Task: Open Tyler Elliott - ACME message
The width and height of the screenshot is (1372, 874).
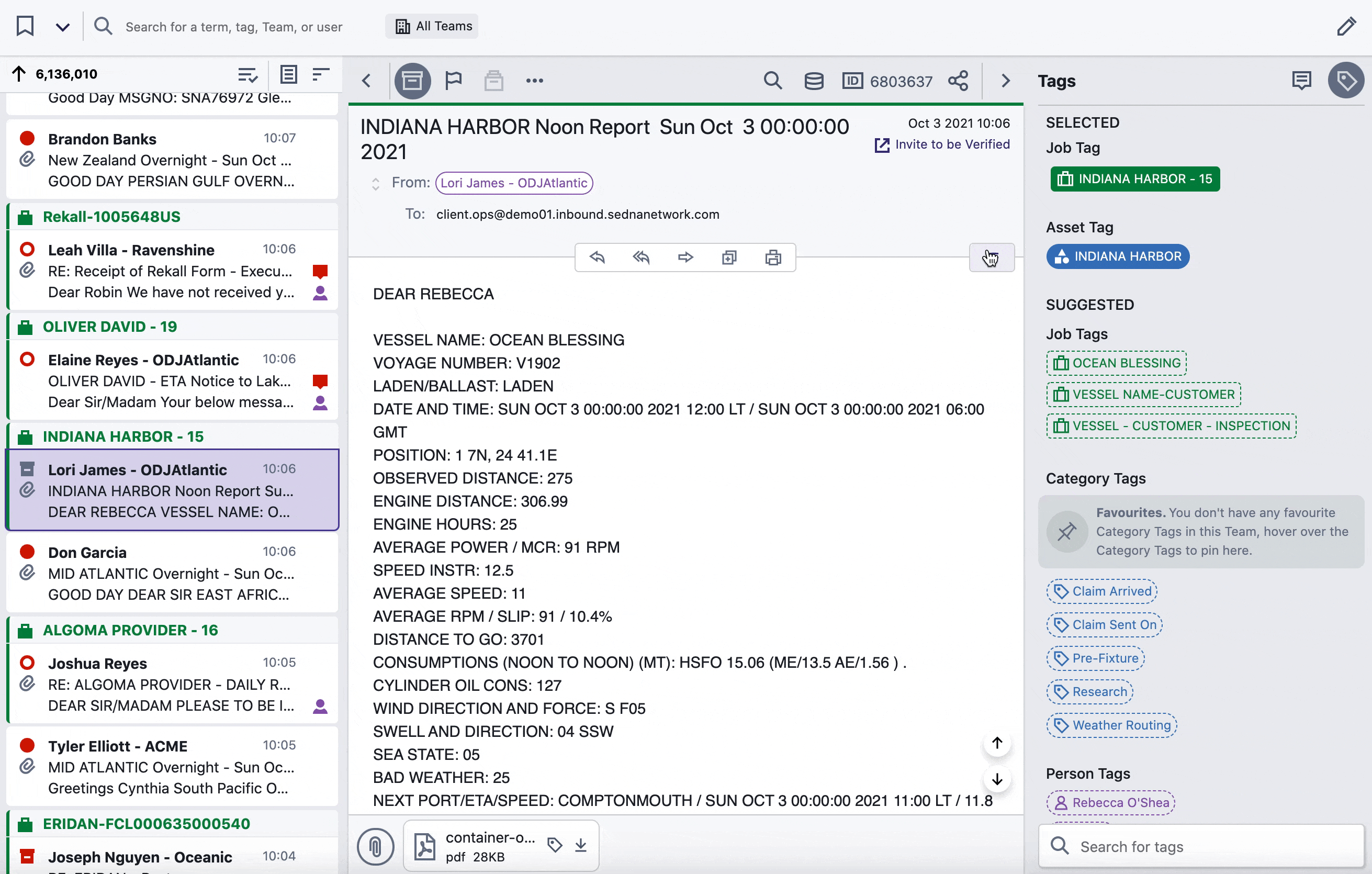Action: click(x=172, y=767)
